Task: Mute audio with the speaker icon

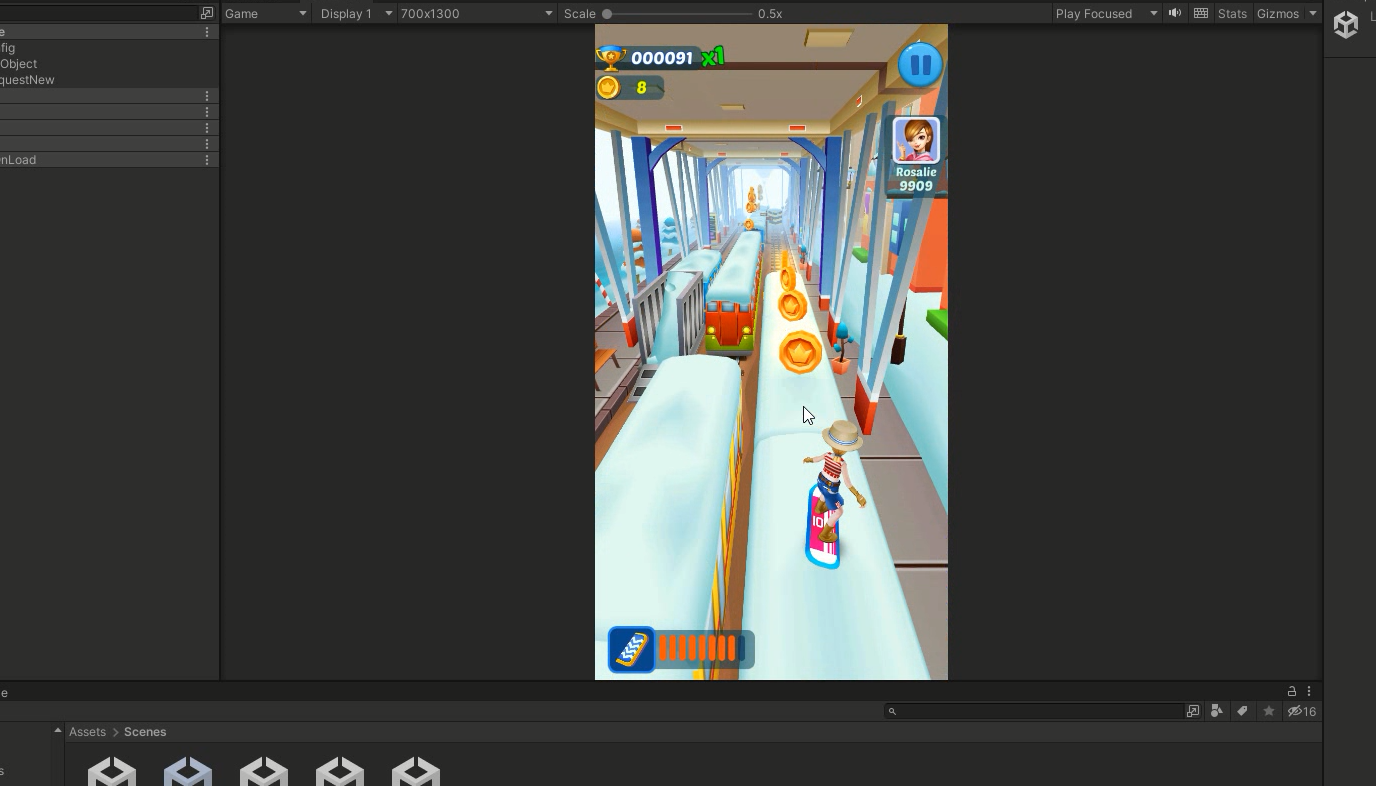Action: tap(1175, 13)
